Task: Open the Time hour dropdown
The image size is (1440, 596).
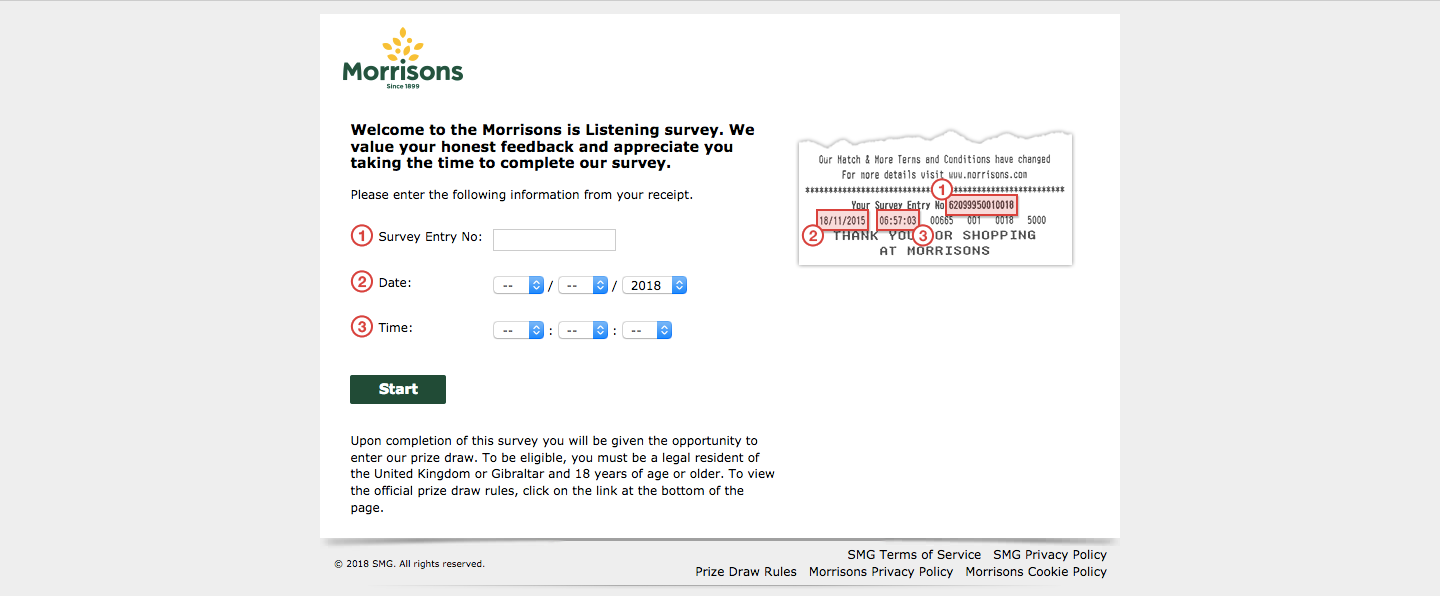Action: (518, 330)
